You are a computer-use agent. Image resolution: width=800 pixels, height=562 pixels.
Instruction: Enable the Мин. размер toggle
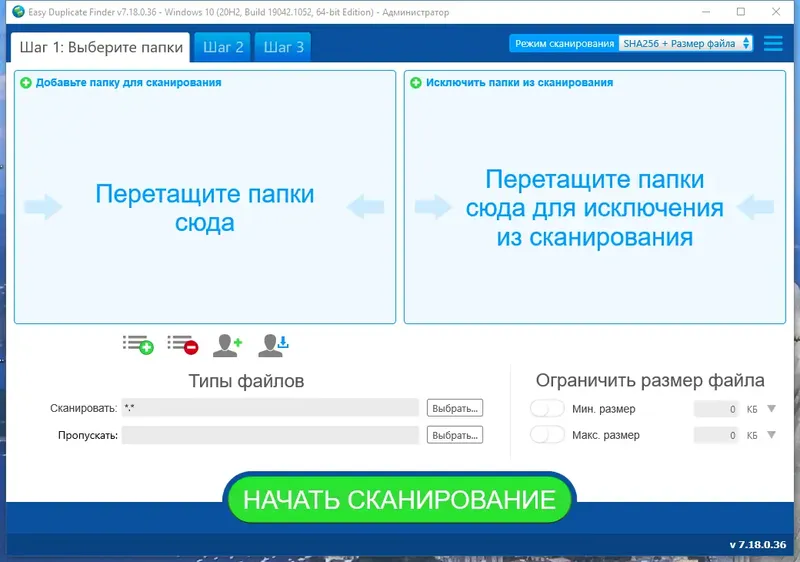tap(547, 408)
